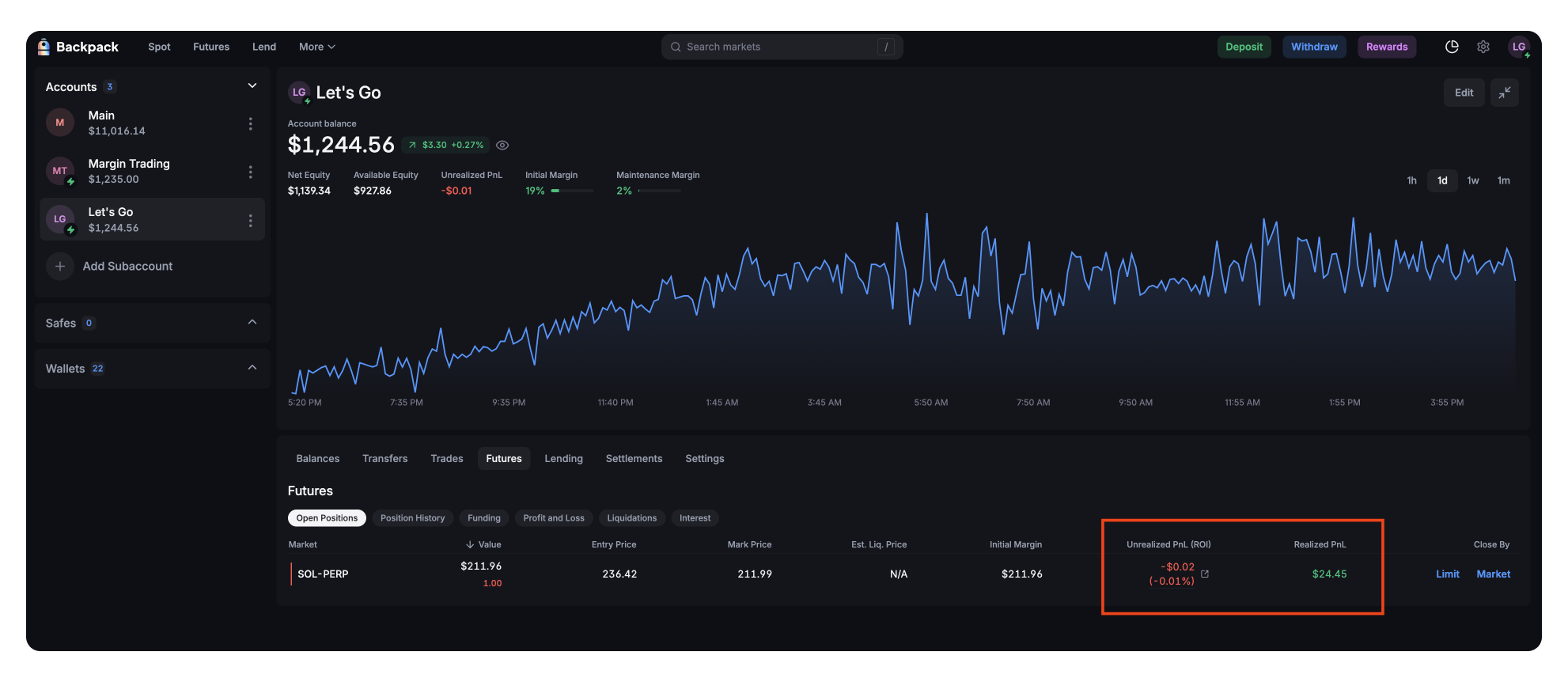Click the Let's Go LG sidebar avatar
The height and width of the screenshot is (682, 1568).
click(60, 219)
